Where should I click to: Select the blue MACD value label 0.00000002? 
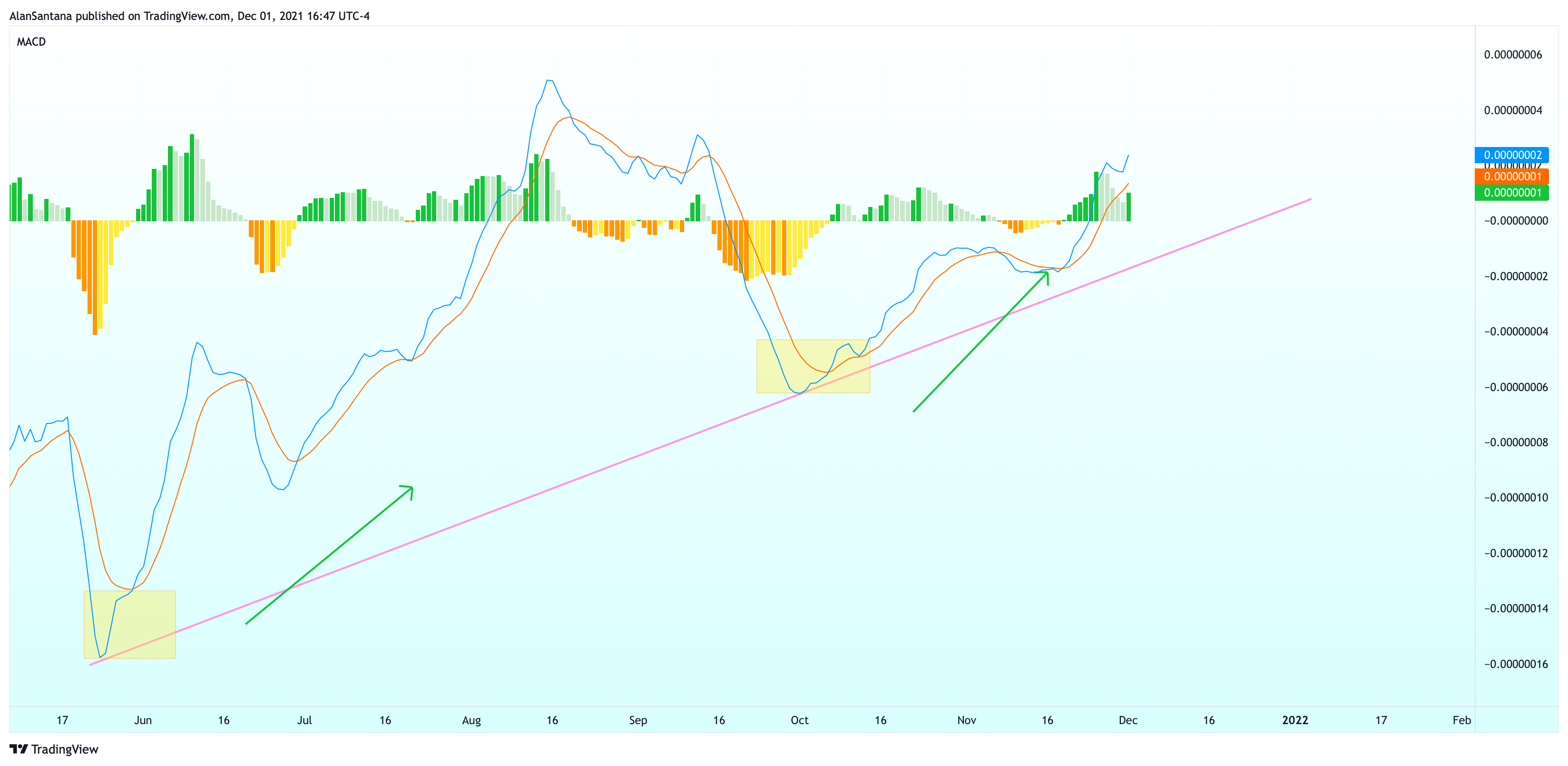coord(1511,155)
